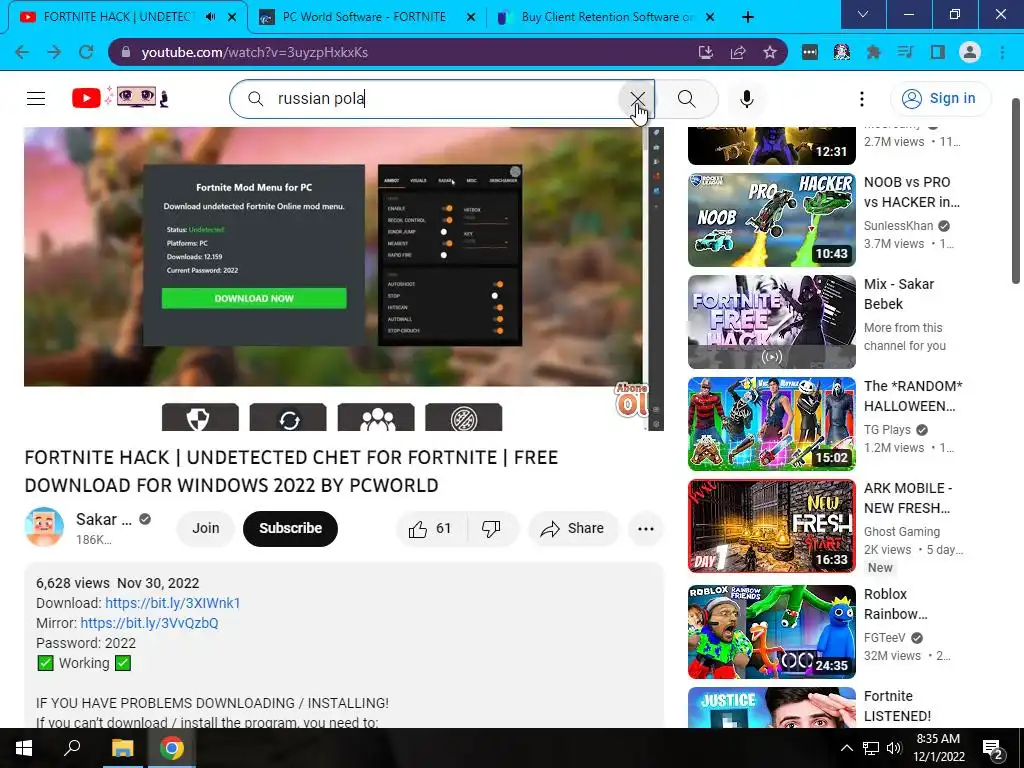Show hidden system tray icons

846,748
